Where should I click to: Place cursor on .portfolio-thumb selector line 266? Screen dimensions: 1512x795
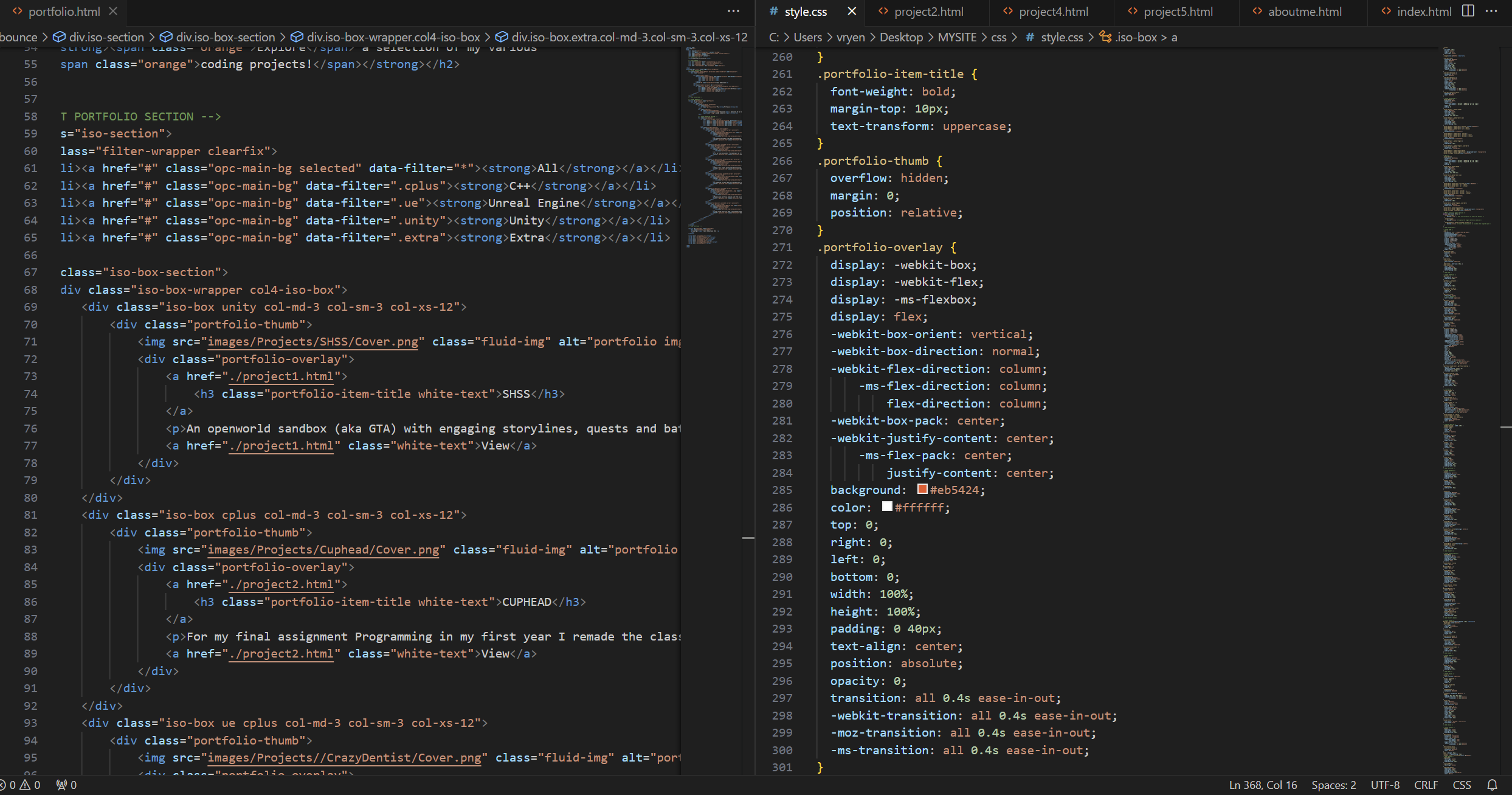pos(872,161)
